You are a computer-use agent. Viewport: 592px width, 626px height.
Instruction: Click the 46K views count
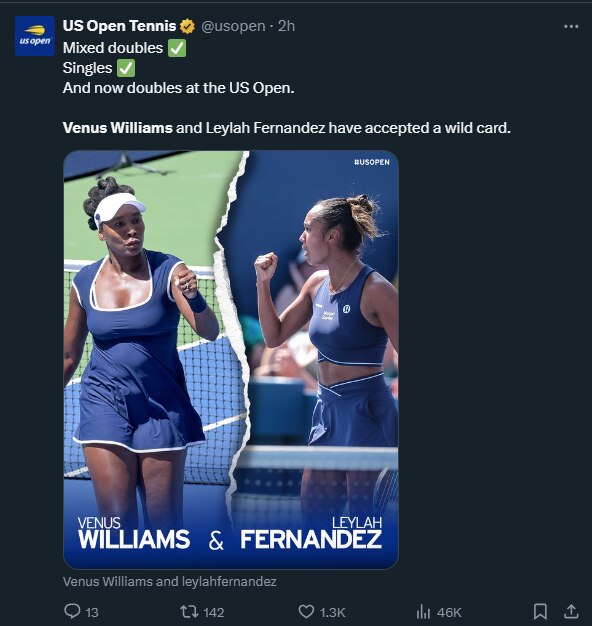tap(449, 612)
